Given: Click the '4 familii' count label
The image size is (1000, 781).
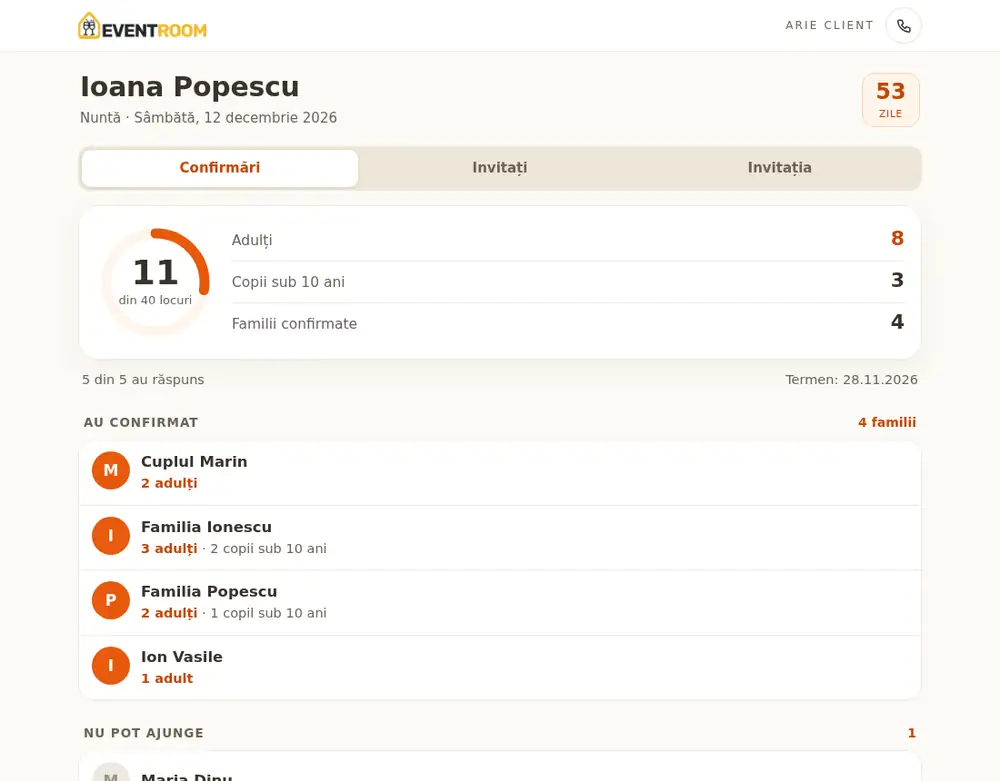Looking at the screenshot, I should pyautogui.click(x=886, y=422).
